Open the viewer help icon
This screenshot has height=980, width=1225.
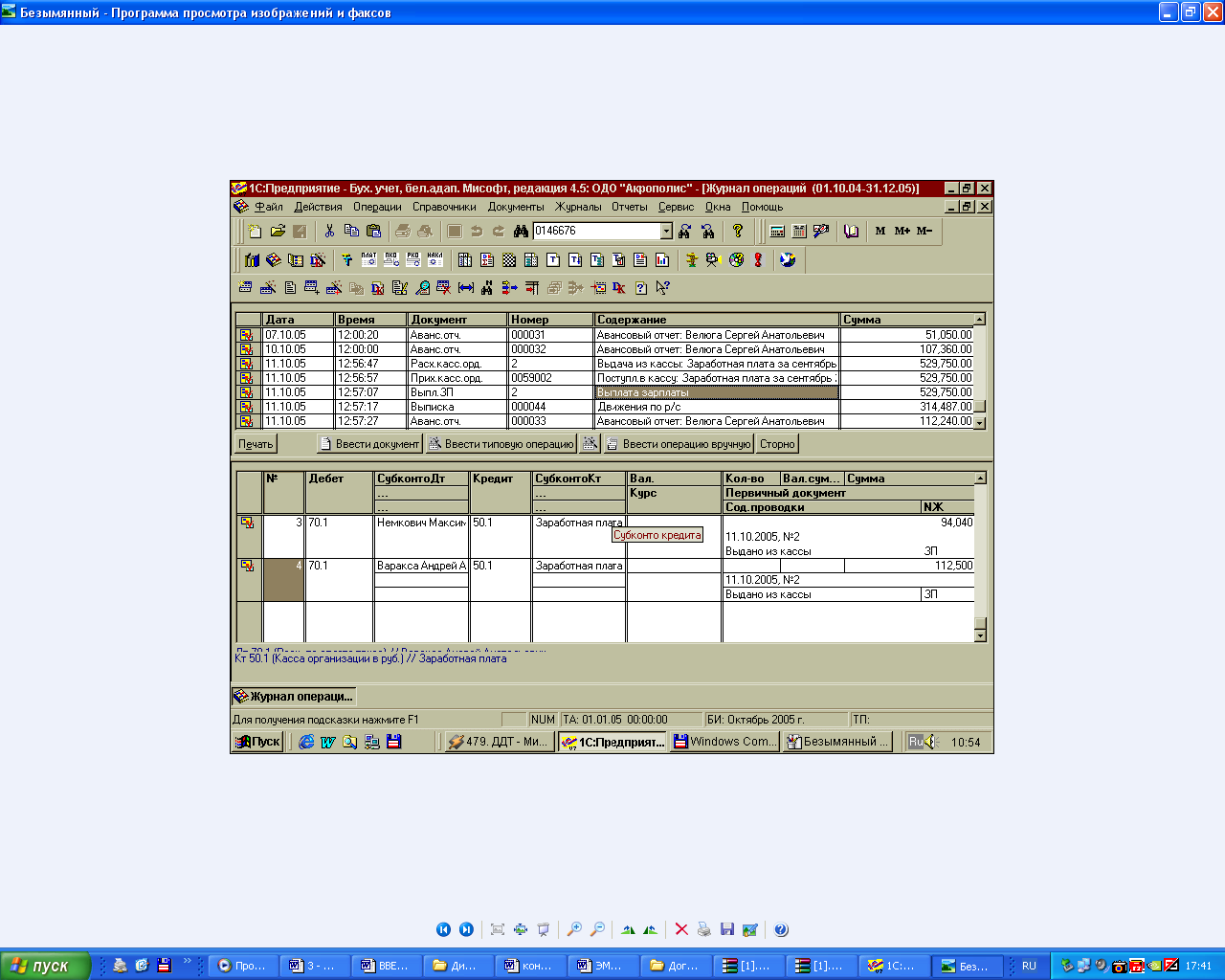781,929
